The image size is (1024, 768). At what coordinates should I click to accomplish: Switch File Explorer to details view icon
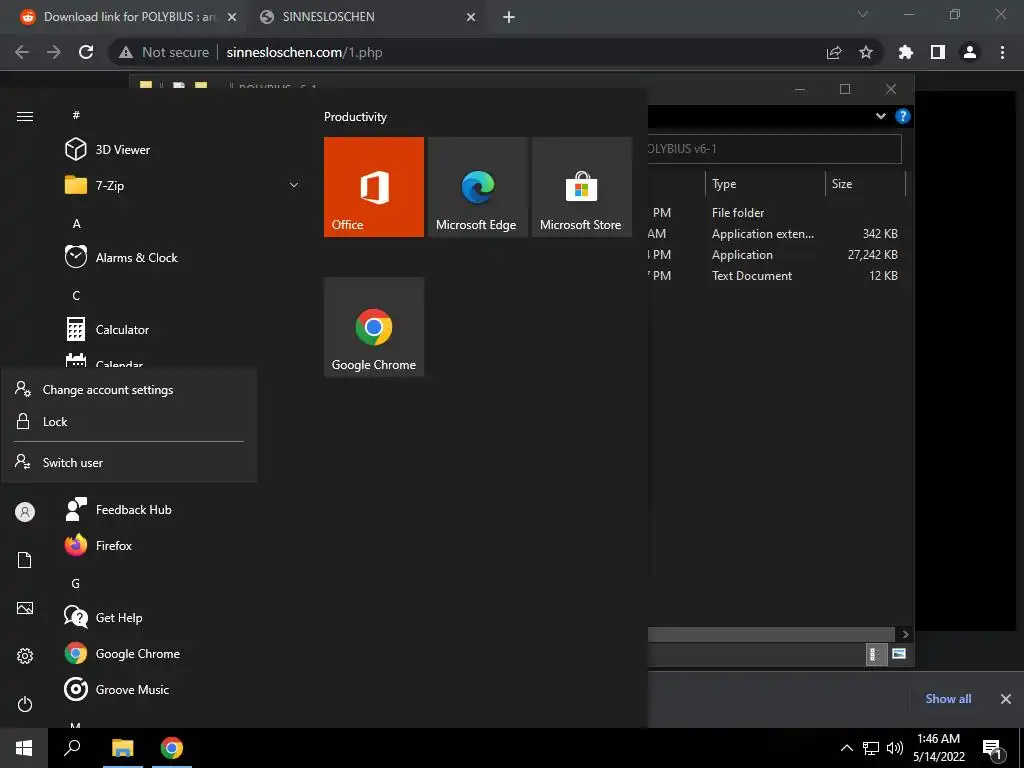pyautogui.click(x=875, y=654)
